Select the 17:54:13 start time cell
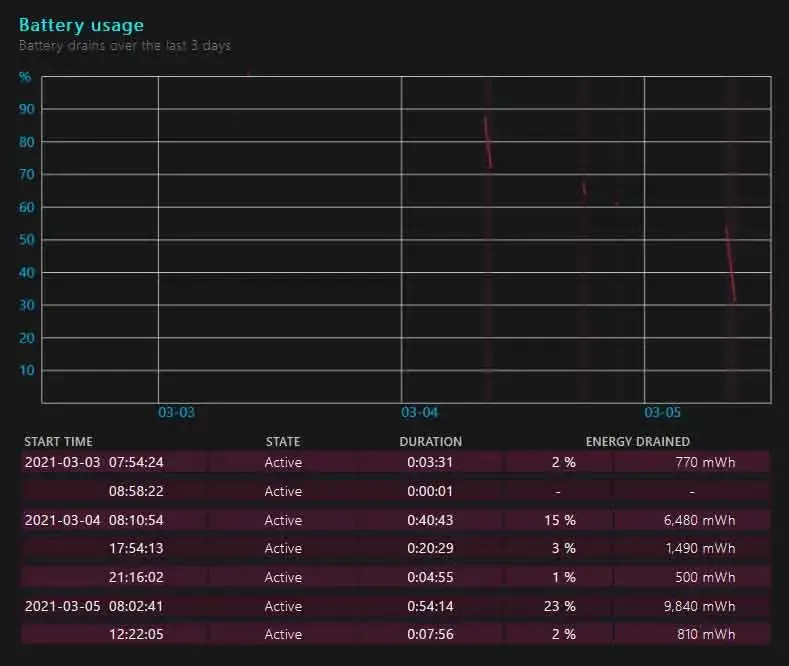789x666 pixels. click(136, 548)
